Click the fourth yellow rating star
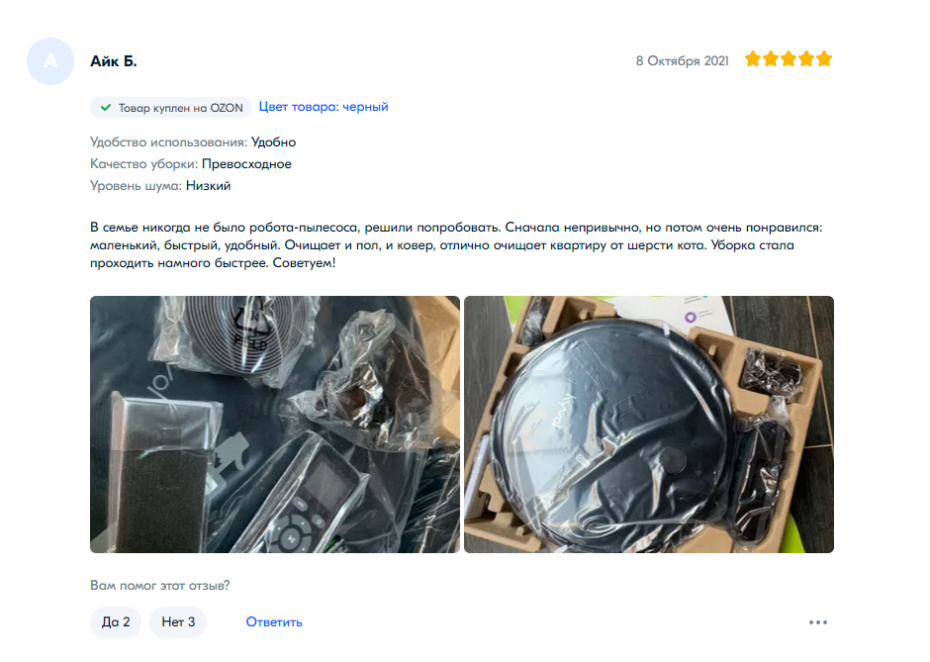The height and width of the screenshot is (662, 930). click(x=806, y=59)
